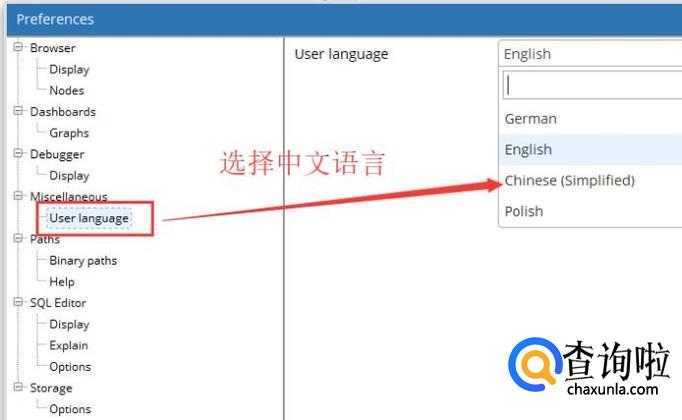This screenshot has height=420, width=682.
Task: Collapse the Paths tree node
Action: (18, 238)
